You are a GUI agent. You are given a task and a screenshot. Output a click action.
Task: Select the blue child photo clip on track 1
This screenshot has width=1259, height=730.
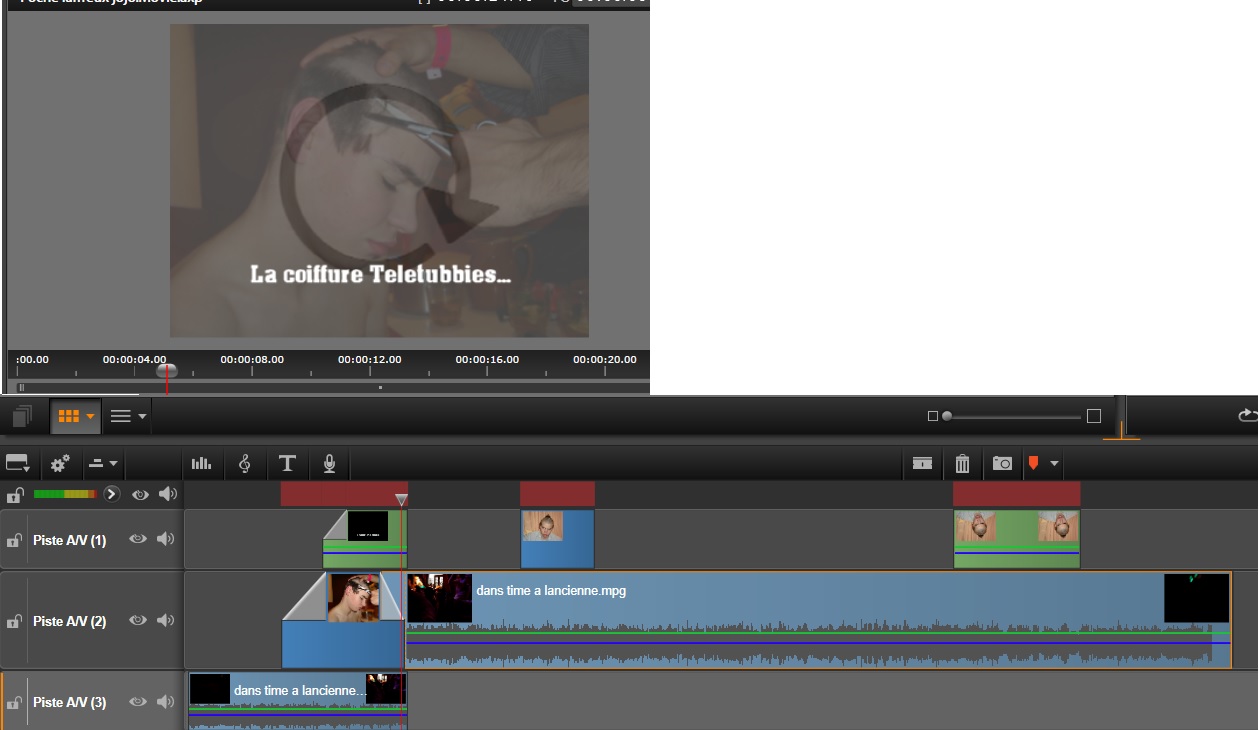click(x=558, y=539)
